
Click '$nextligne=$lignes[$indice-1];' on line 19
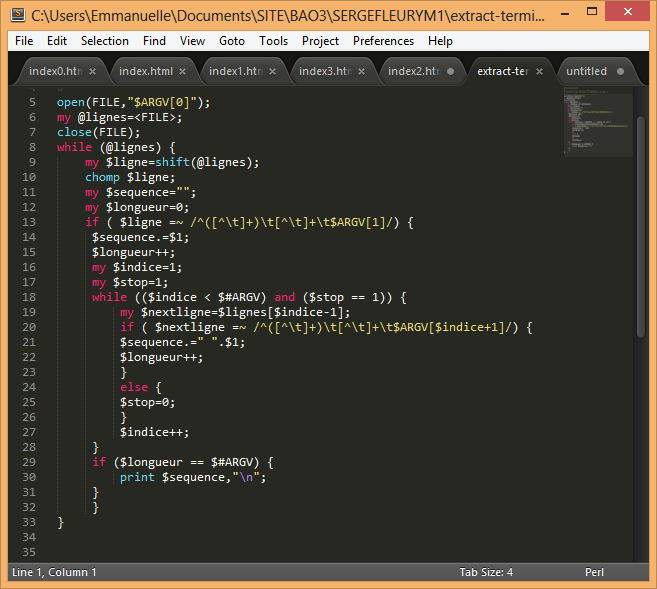(246, 312)
